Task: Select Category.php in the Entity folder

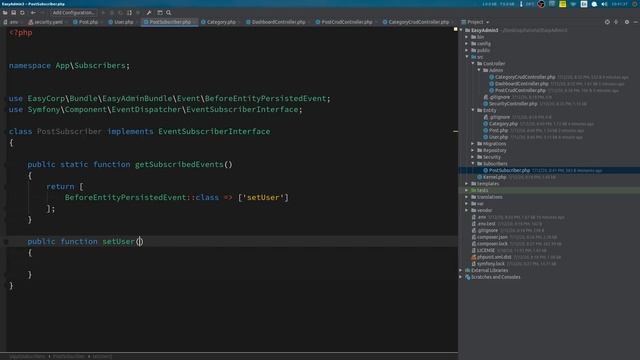Action: 503,124
